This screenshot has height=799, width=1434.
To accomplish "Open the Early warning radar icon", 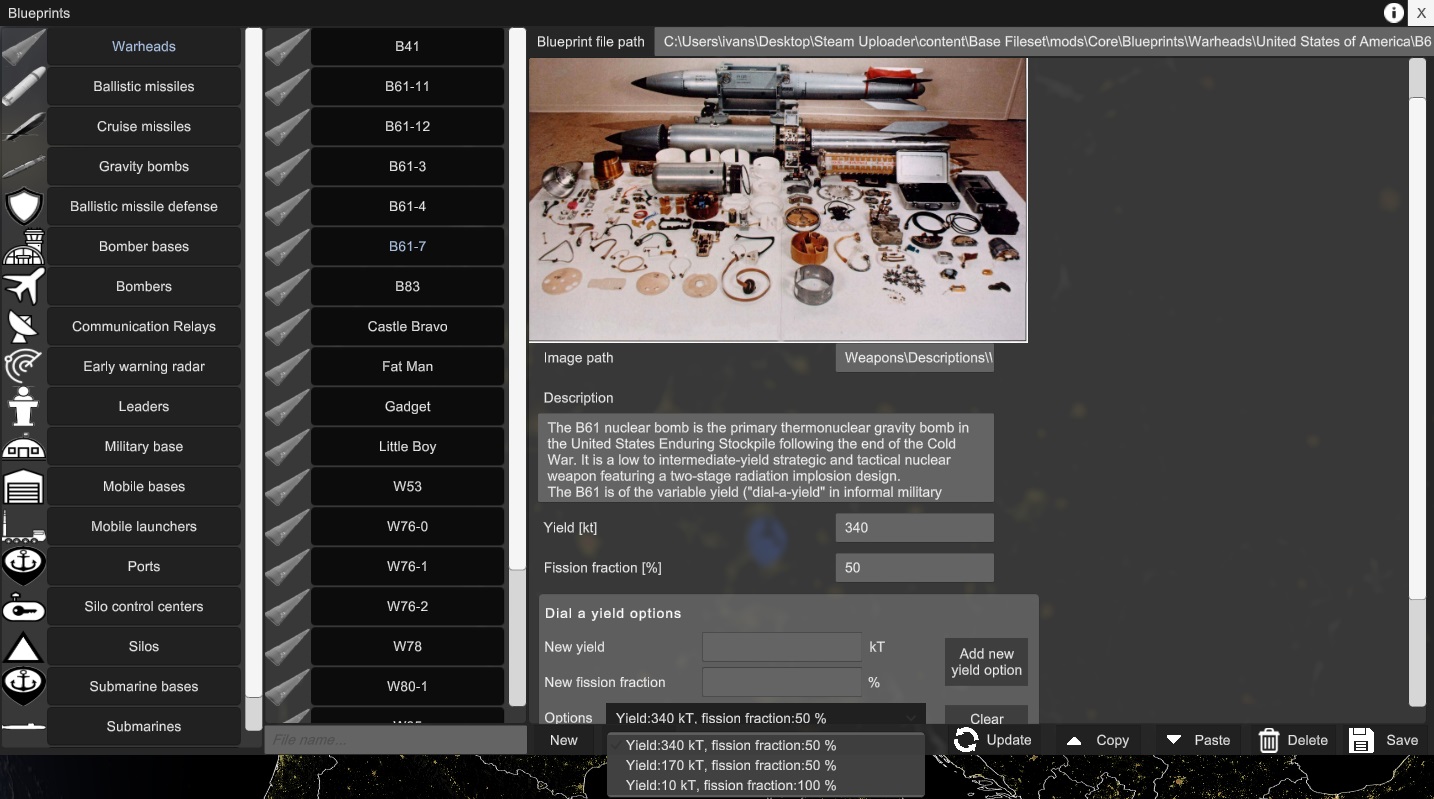I will 24,366.
